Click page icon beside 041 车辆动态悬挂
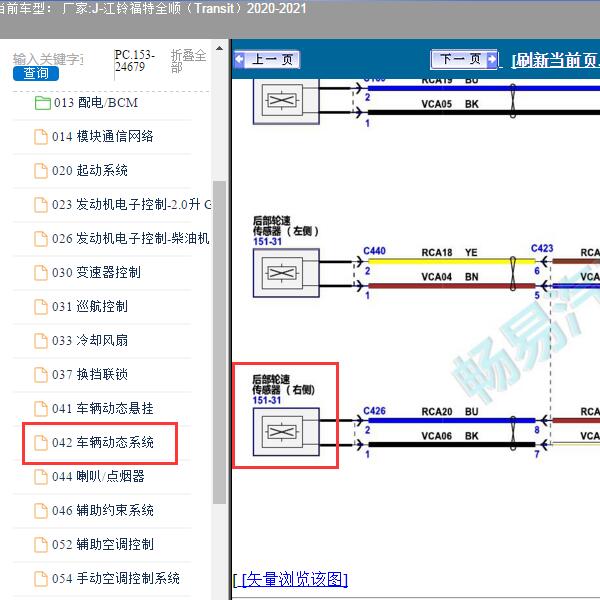The image size is (600, 600). (x=41, y=409)
